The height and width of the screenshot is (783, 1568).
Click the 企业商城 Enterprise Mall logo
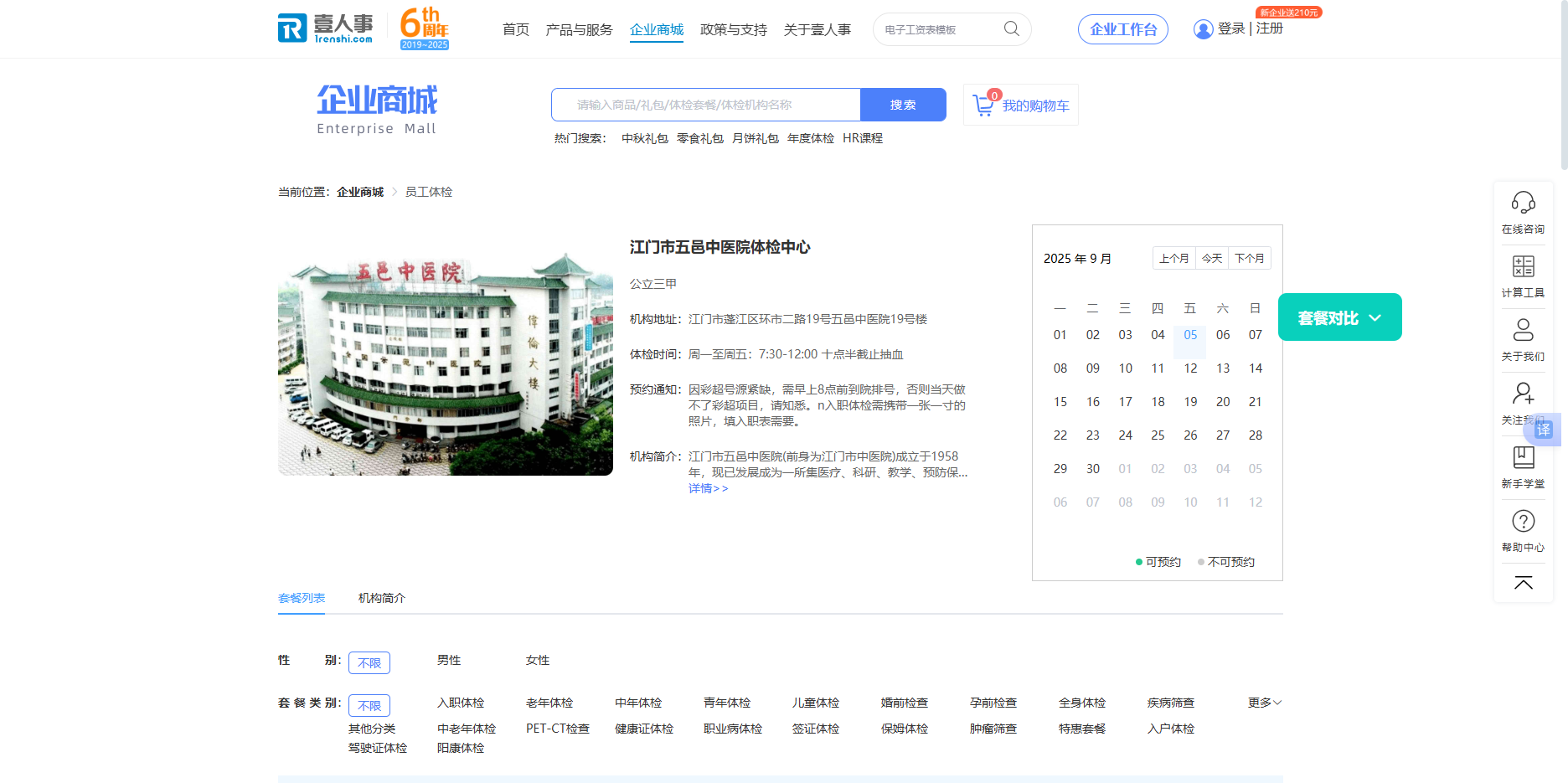pos(377,110)
